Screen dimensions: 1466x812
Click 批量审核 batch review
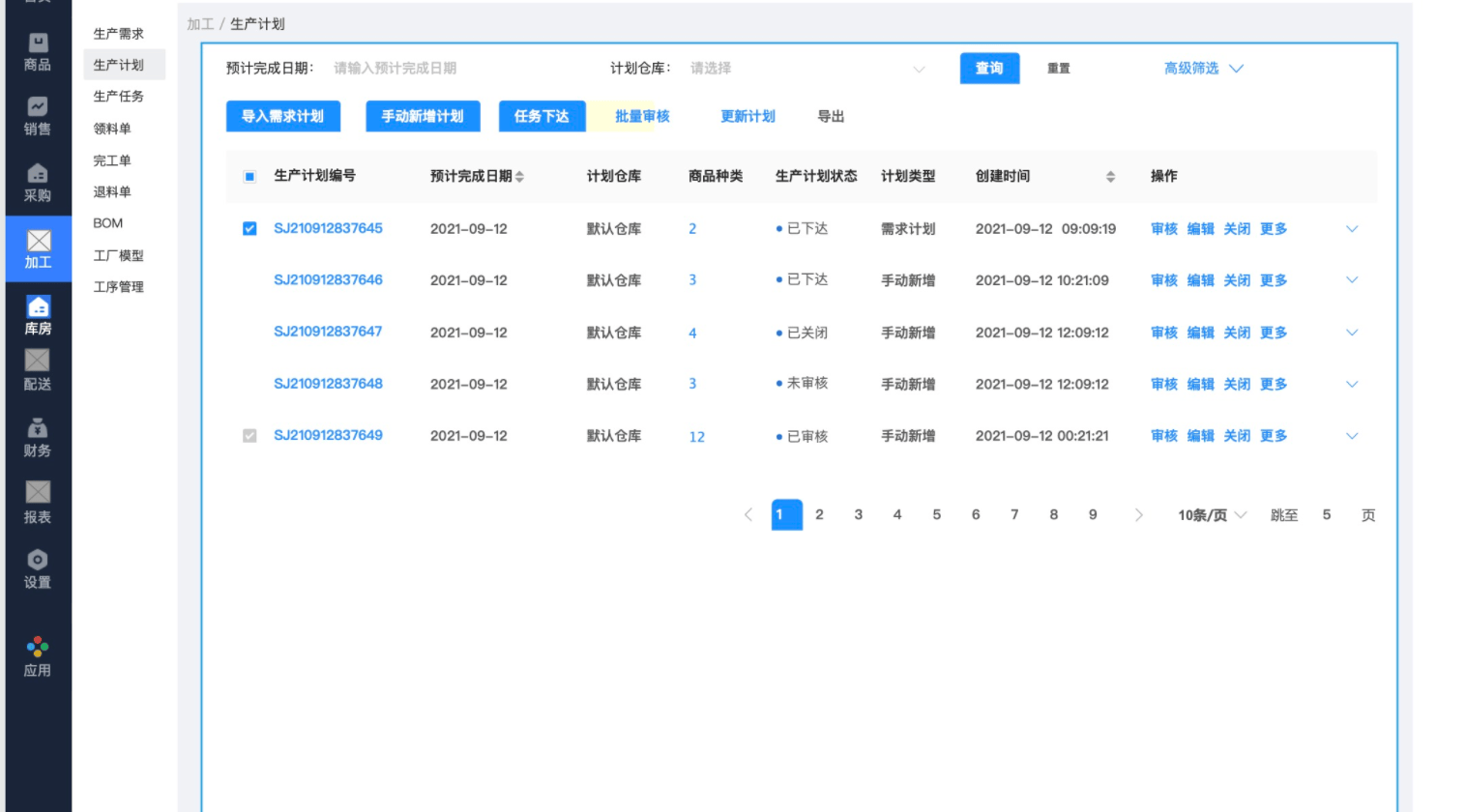coord(642,116)
